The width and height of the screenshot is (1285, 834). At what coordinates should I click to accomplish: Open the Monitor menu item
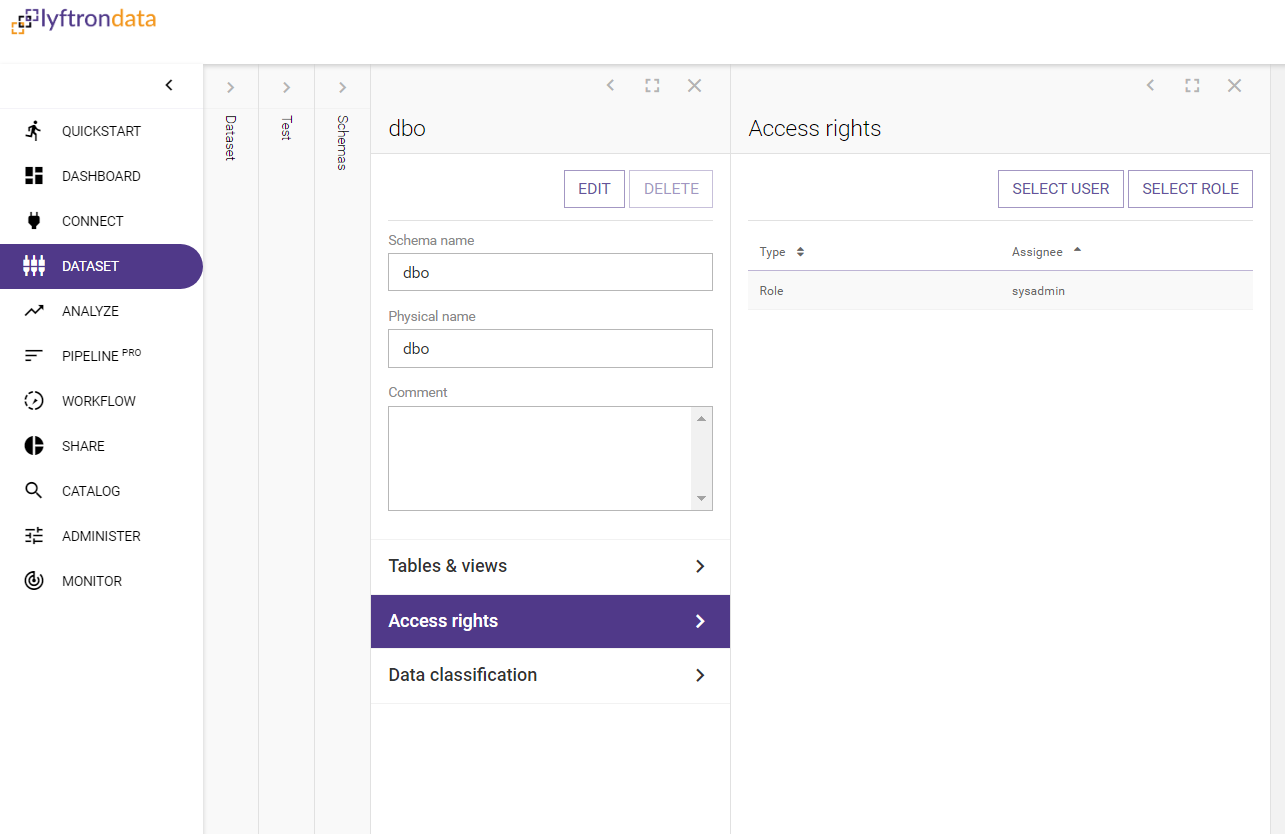[101, 581]
